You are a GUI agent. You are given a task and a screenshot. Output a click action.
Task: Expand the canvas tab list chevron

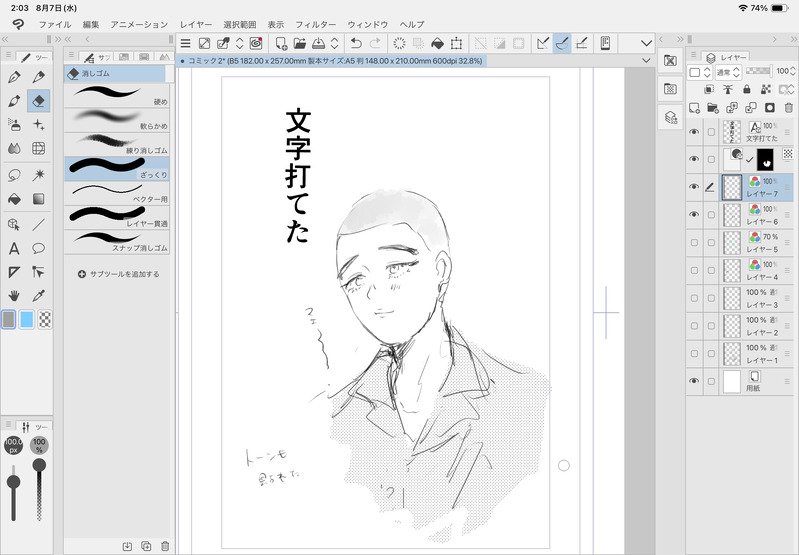tap(646, 61)
